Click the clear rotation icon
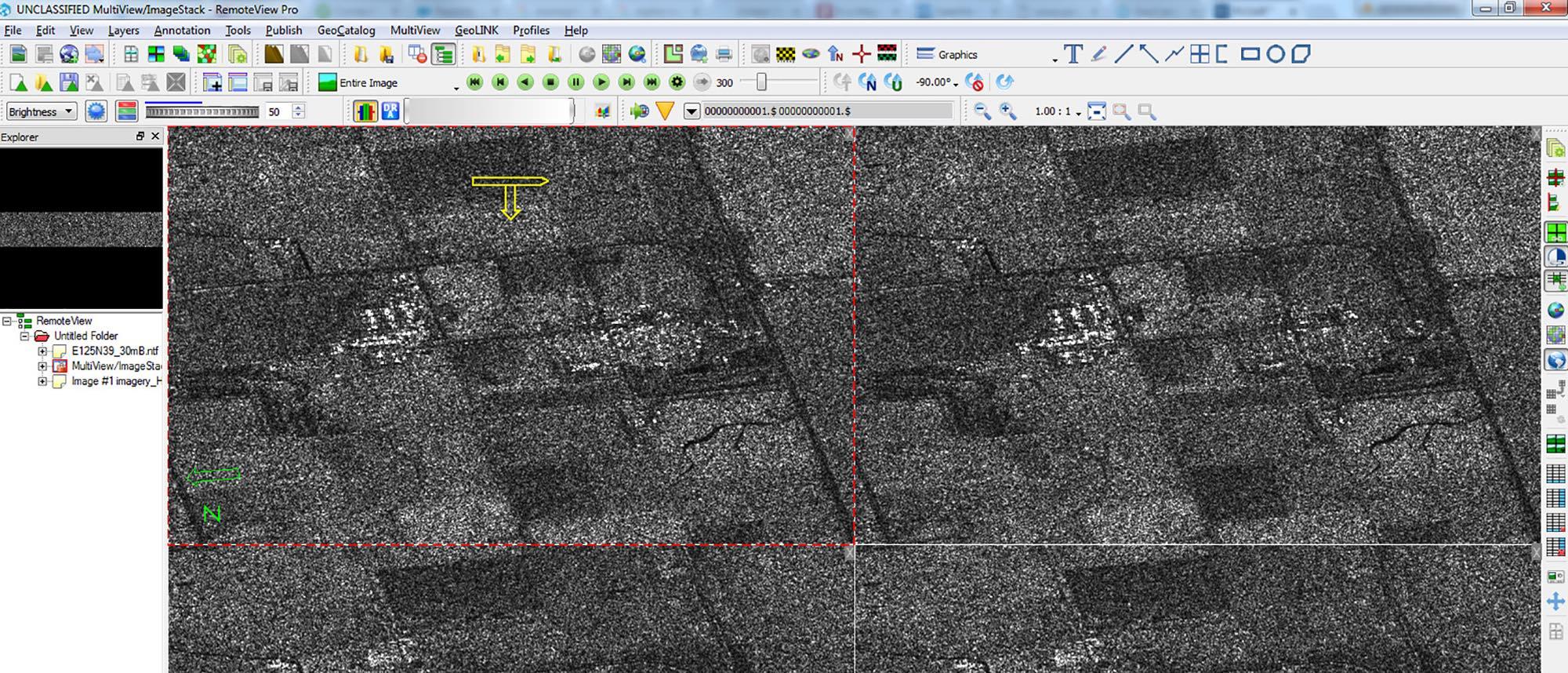The height and width of the screenshot is (673, 1568). tap(975, 82)
